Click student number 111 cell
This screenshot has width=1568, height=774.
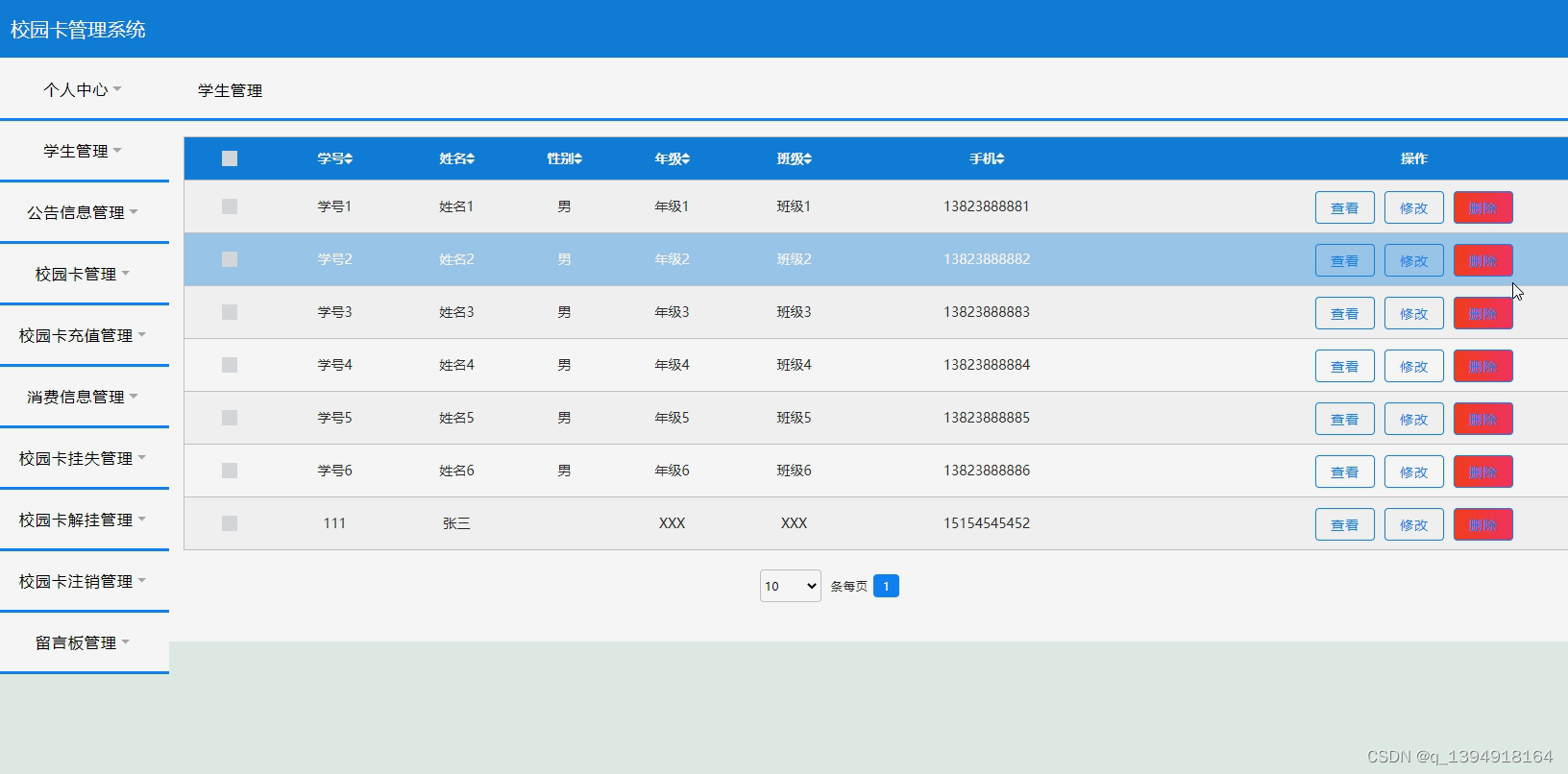tap(334, 523)
